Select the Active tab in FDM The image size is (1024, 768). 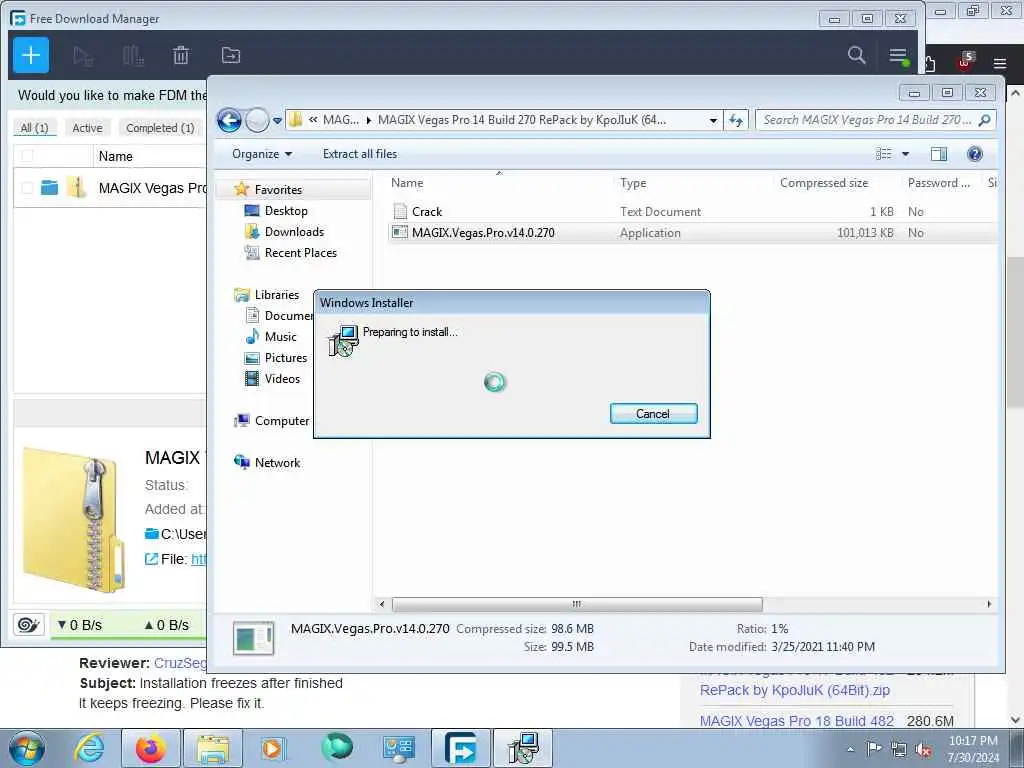click(x=87, y=127)
